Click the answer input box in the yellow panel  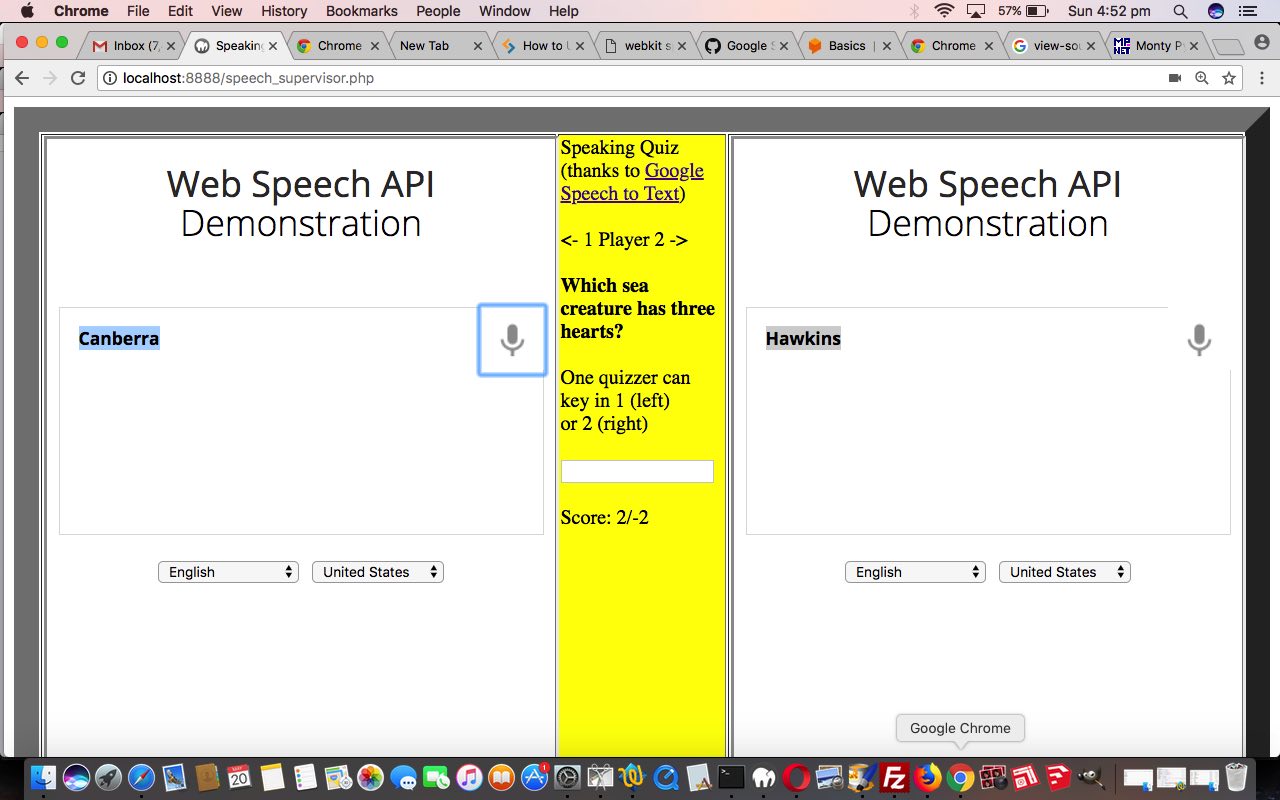click(637, 470)
